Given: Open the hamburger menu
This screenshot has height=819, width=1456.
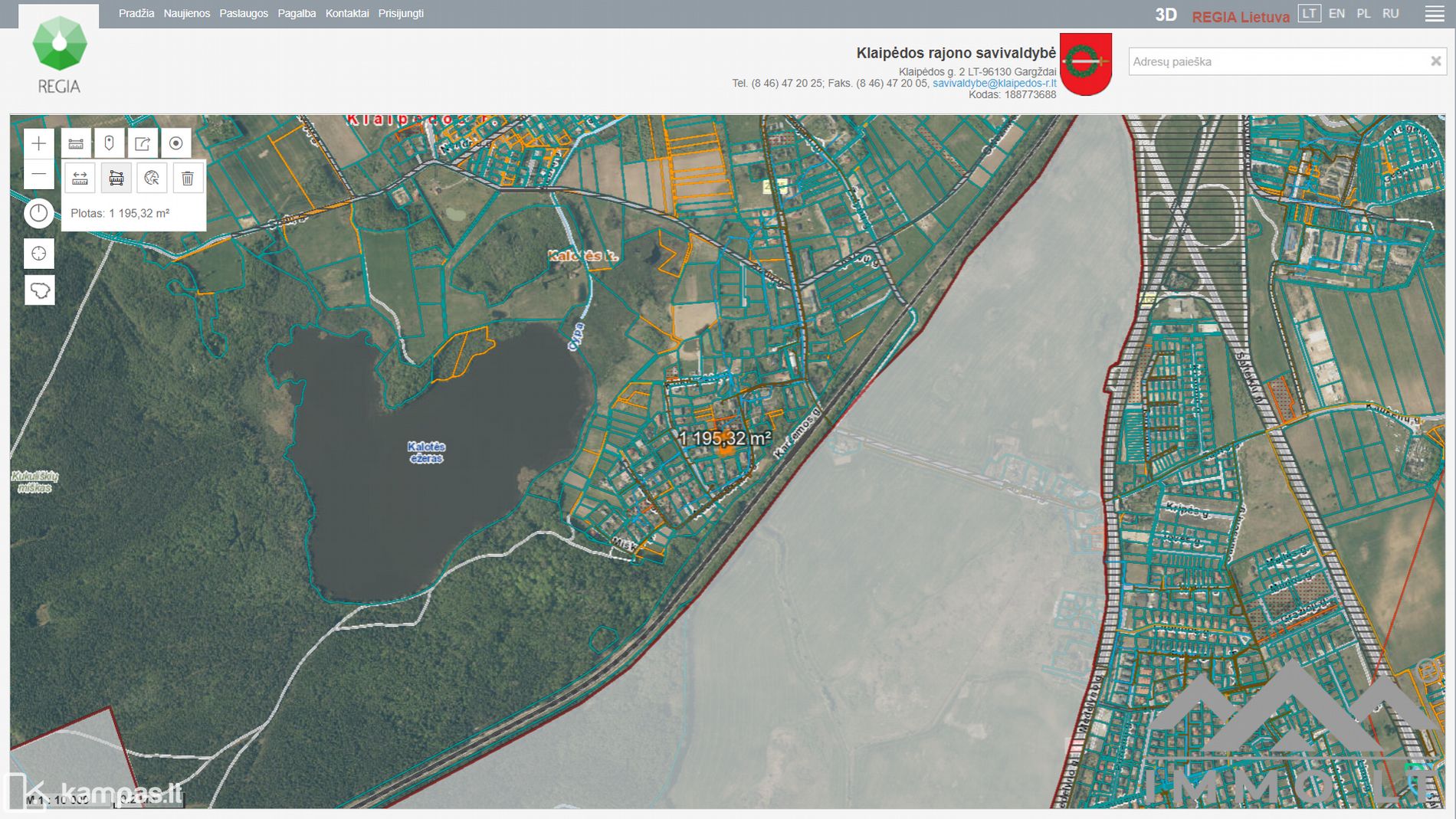Looking at the screenshot, I should coord(1434,14).
